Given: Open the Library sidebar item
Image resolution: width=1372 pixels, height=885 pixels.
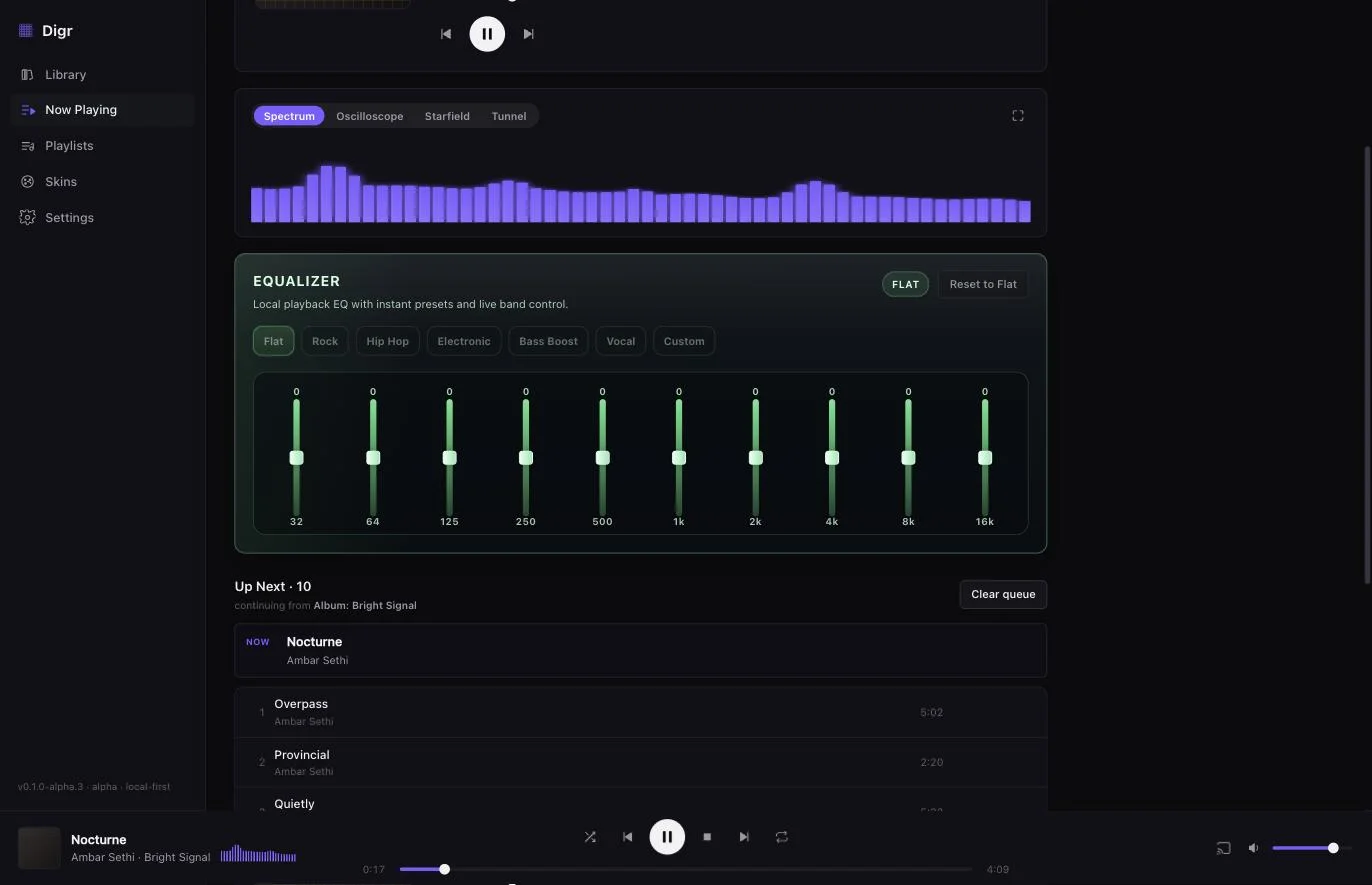Looking at the screenshot, I should 102,75.
